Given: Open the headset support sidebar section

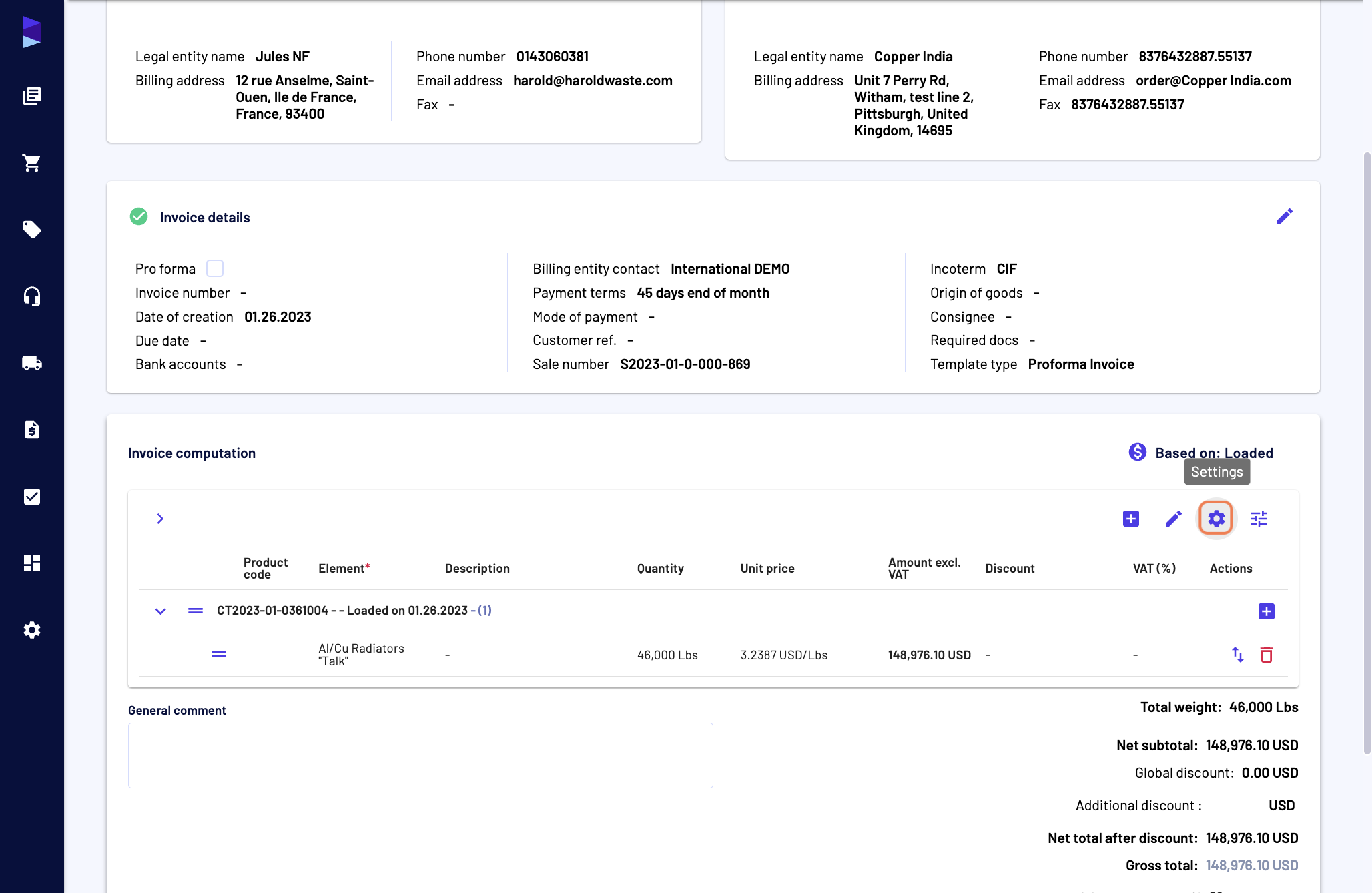Looking at the screenshot, I should 31,296.
